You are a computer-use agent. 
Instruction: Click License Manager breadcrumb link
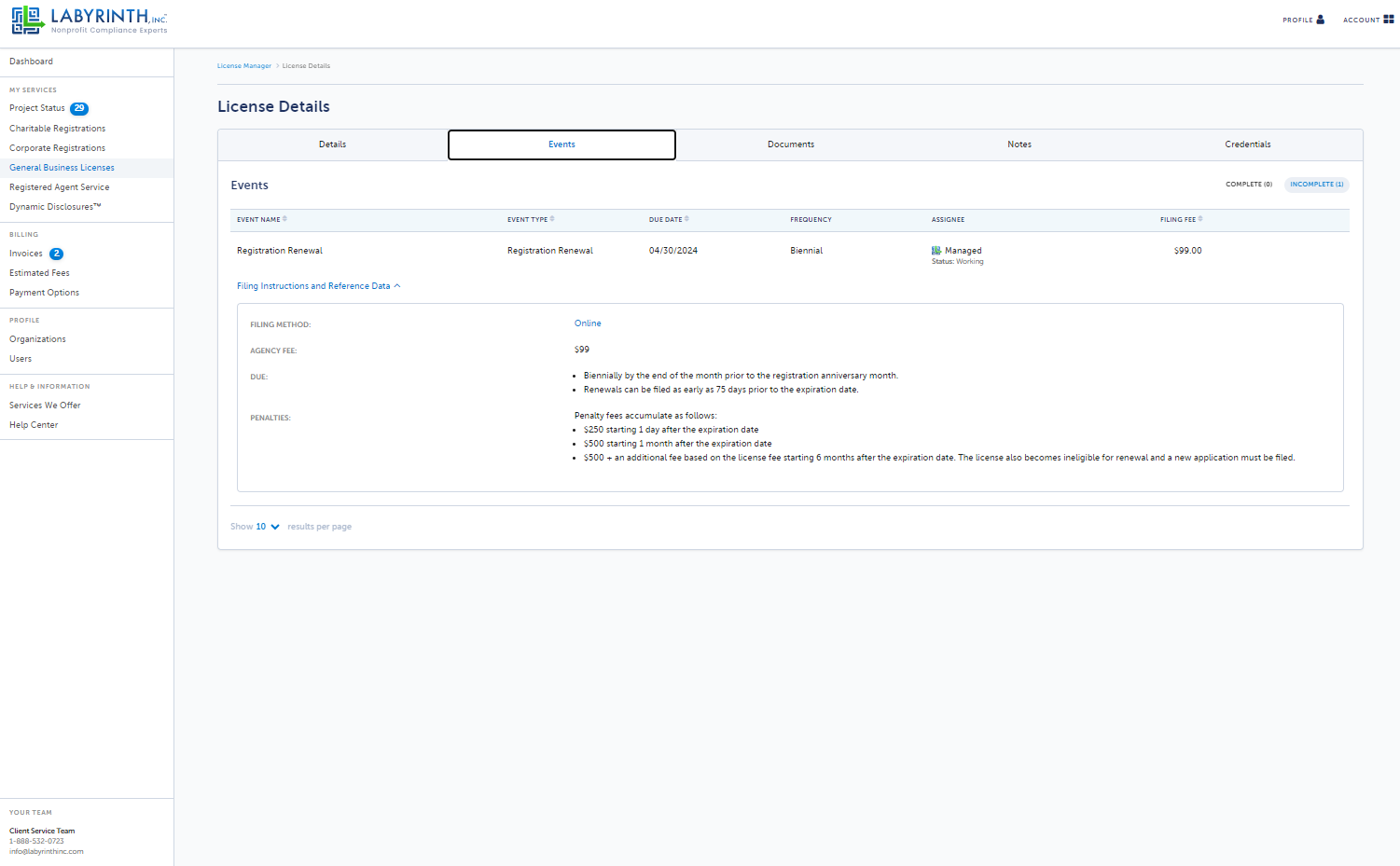244,66
